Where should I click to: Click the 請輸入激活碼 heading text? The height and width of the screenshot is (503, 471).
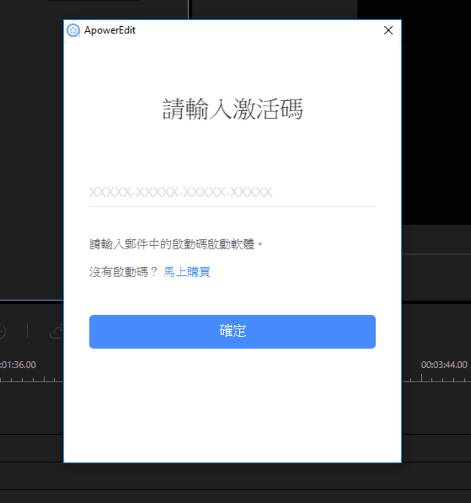[x=232, y=109]
